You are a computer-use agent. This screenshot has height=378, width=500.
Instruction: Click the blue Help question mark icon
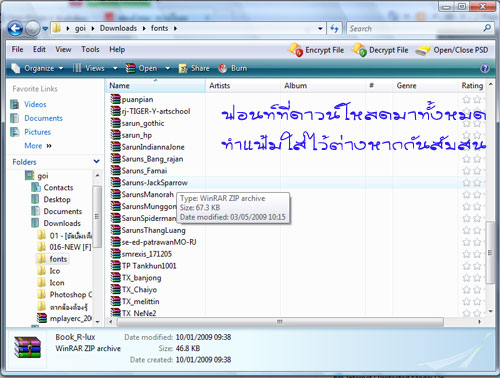click(485, 68)
